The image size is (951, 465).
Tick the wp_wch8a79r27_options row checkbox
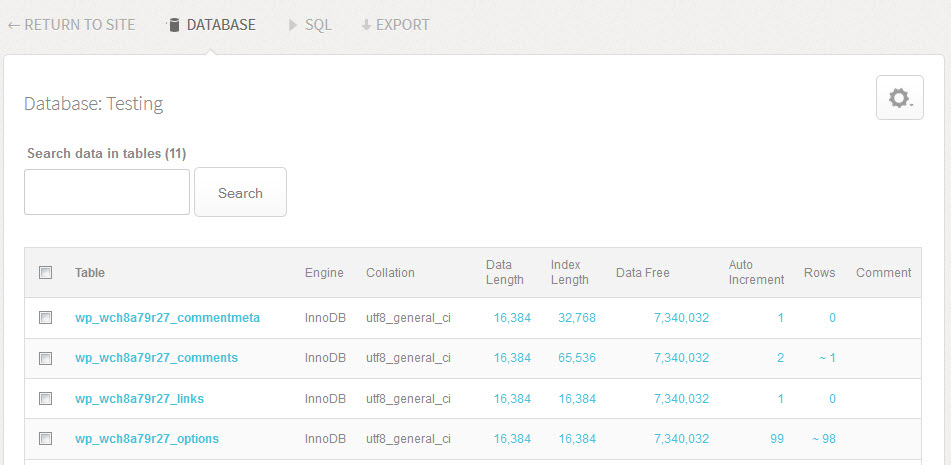click(45, 438)
